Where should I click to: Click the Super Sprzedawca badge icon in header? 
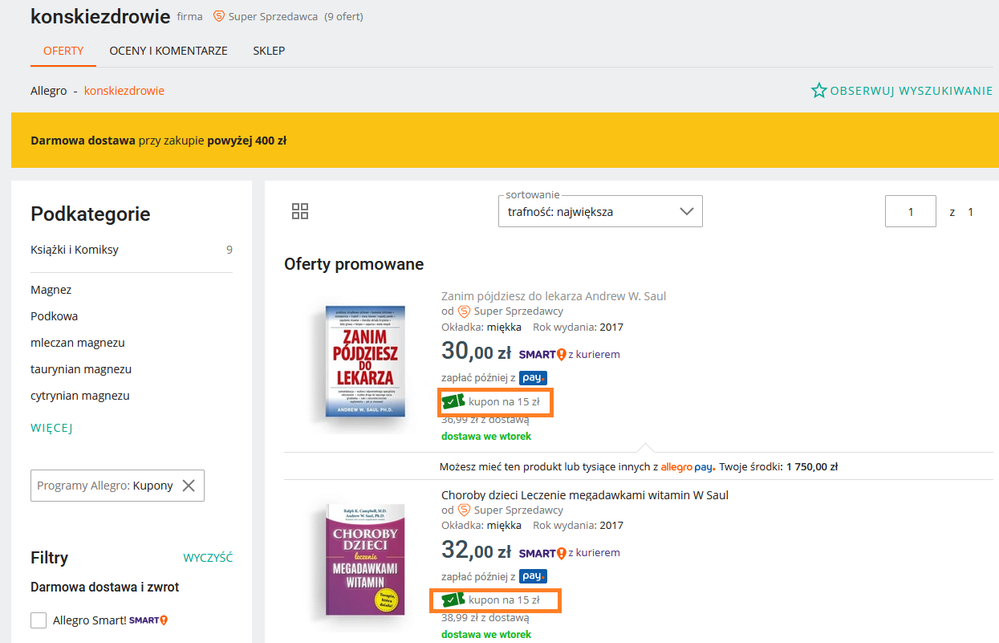219,17
